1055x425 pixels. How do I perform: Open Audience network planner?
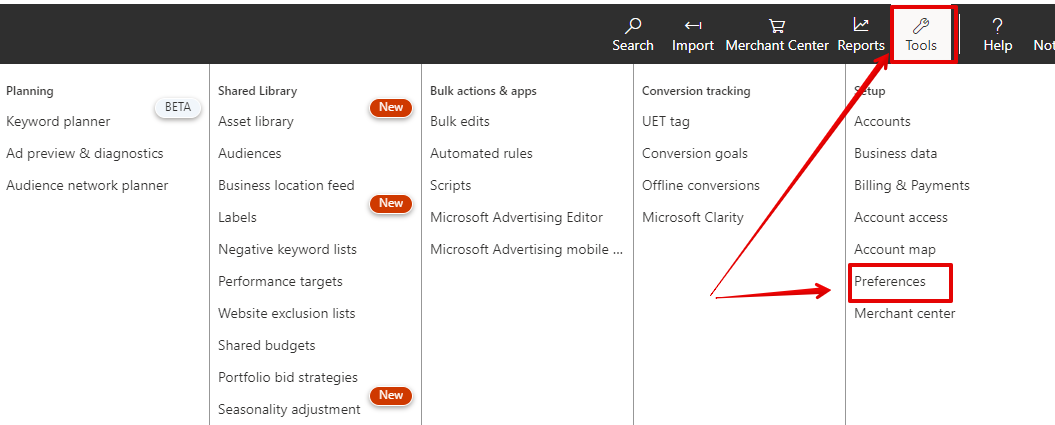coord(87,185)
